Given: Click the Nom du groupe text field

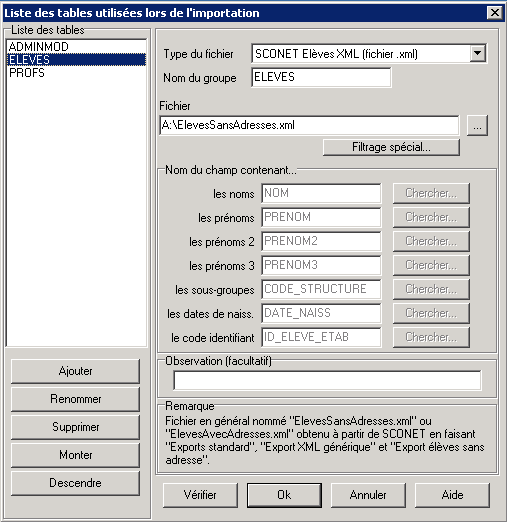Looking at the screenshot, I should click(321, 77).
